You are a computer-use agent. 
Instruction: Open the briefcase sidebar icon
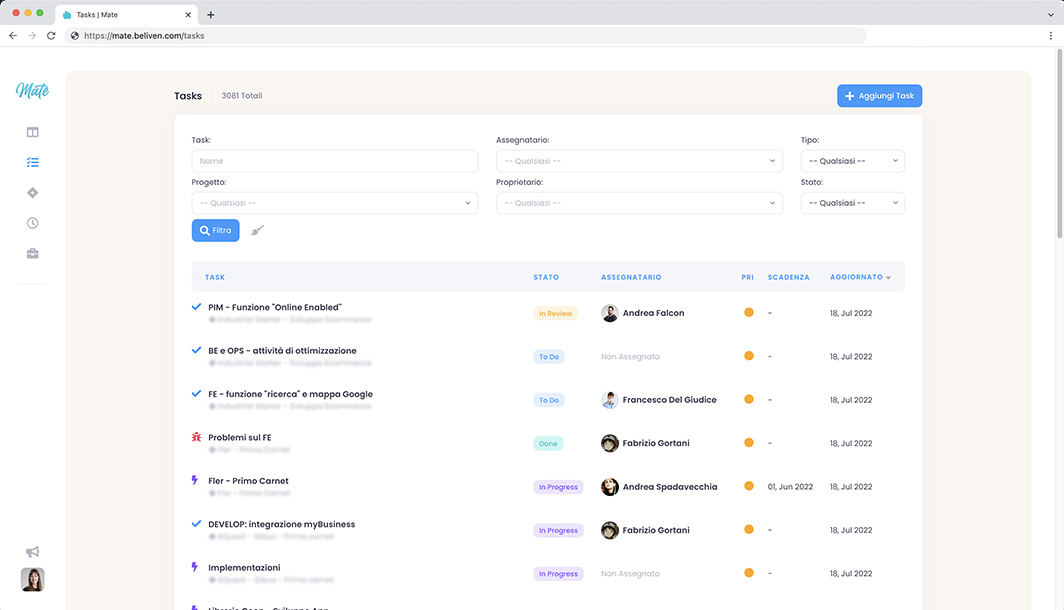(x=33, y=254)
